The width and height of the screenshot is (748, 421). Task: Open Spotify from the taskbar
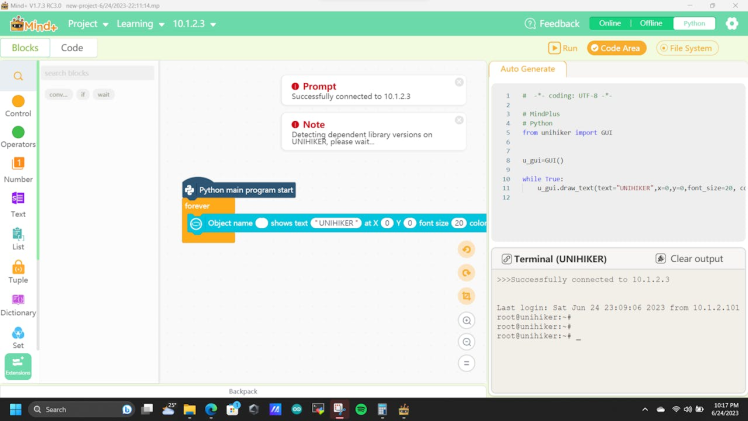click(x=361, y=410)
